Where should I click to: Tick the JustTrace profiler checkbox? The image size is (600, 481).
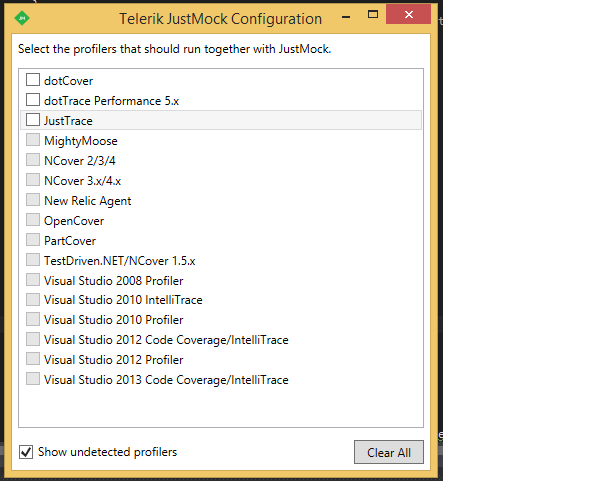pos(34,120)
